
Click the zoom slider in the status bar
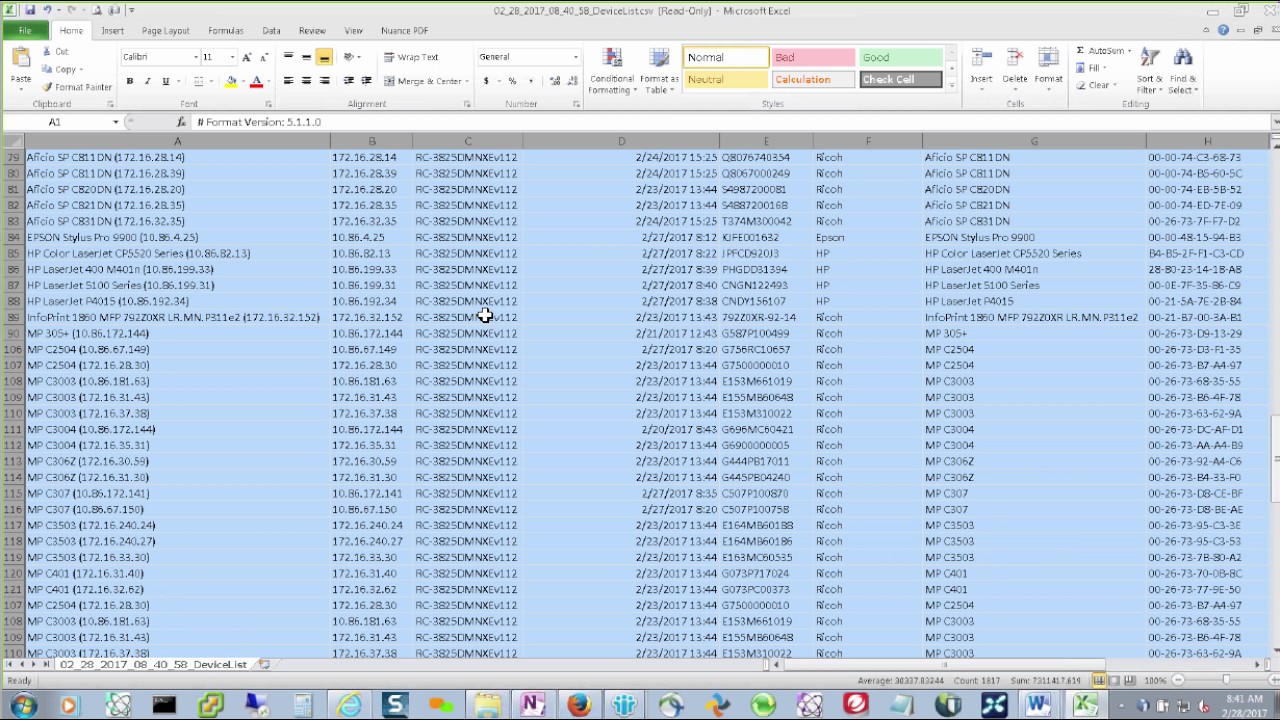click(1227, 680)
